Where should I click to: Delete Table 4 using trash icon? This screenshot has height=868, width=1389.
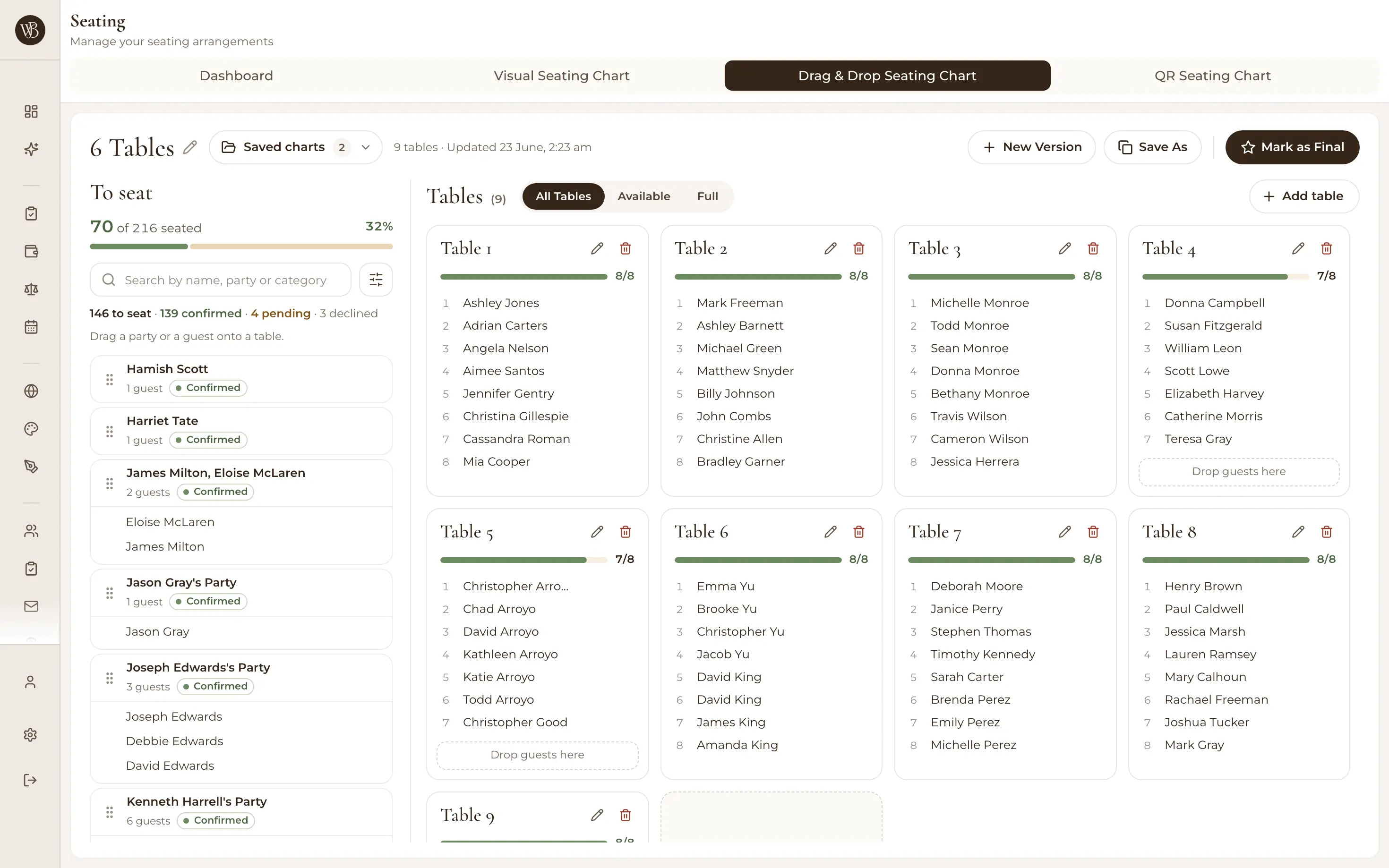coord(1327,248)
